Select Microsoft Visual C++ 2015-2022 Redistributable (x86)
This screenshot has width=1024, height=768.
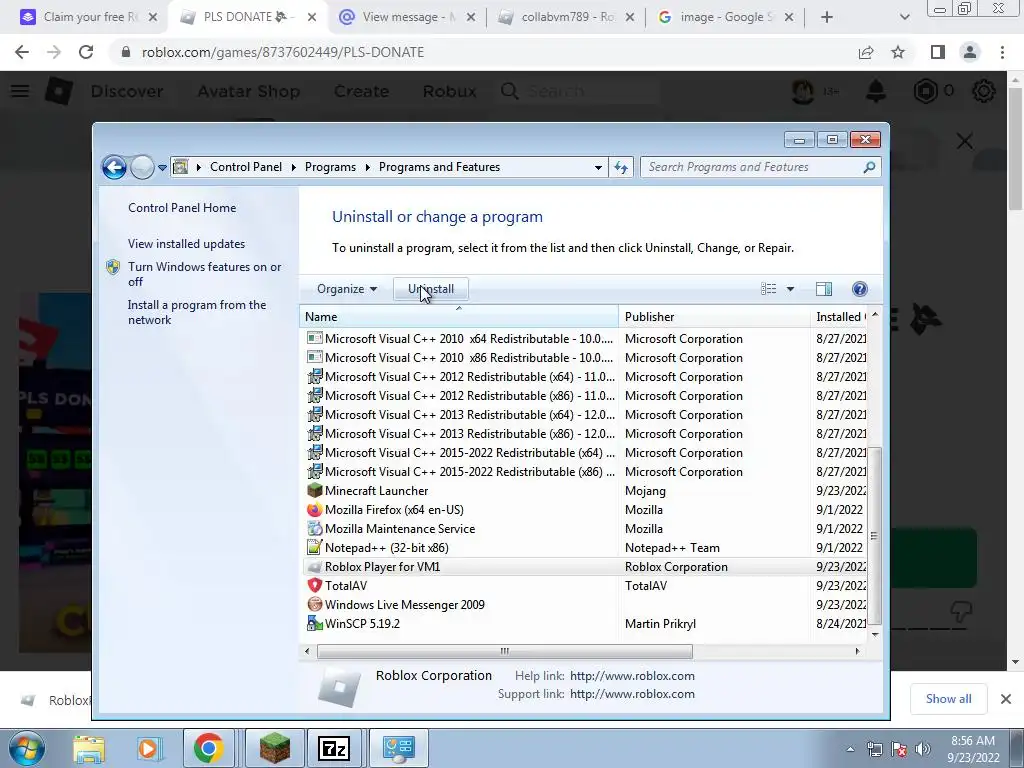click(x=470, y=472)
